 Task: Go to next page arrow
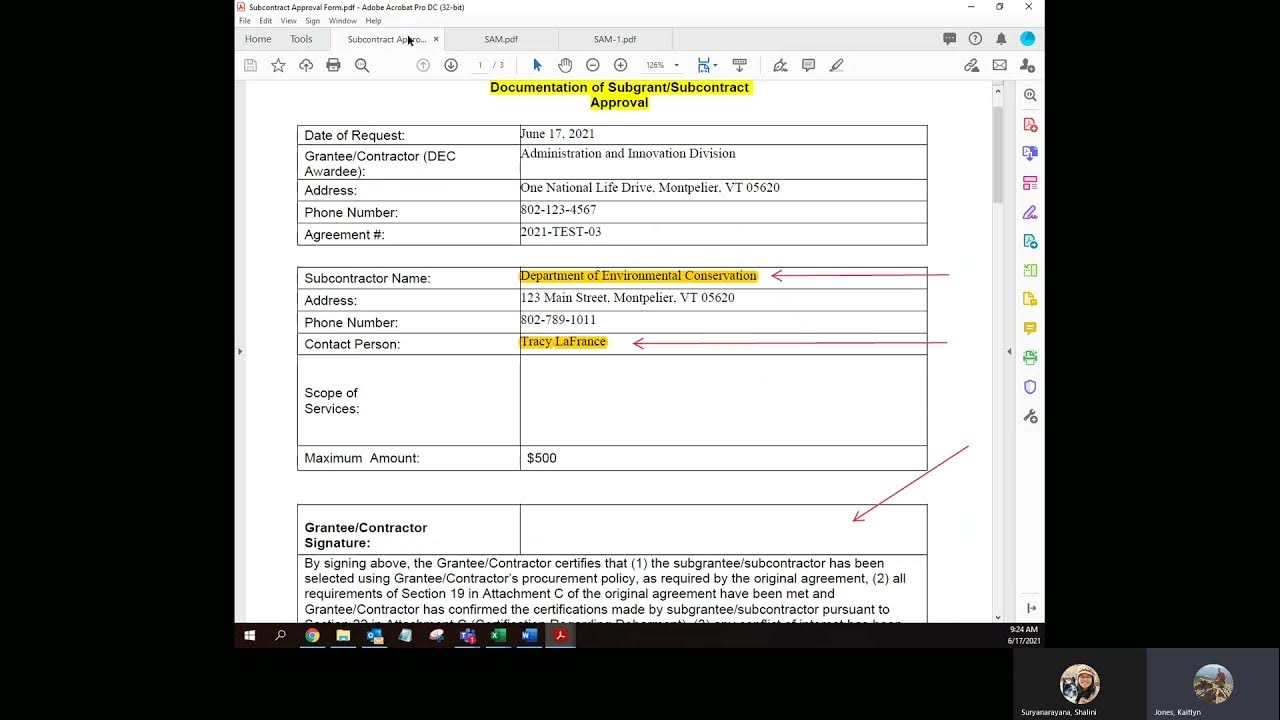point(451,65)
